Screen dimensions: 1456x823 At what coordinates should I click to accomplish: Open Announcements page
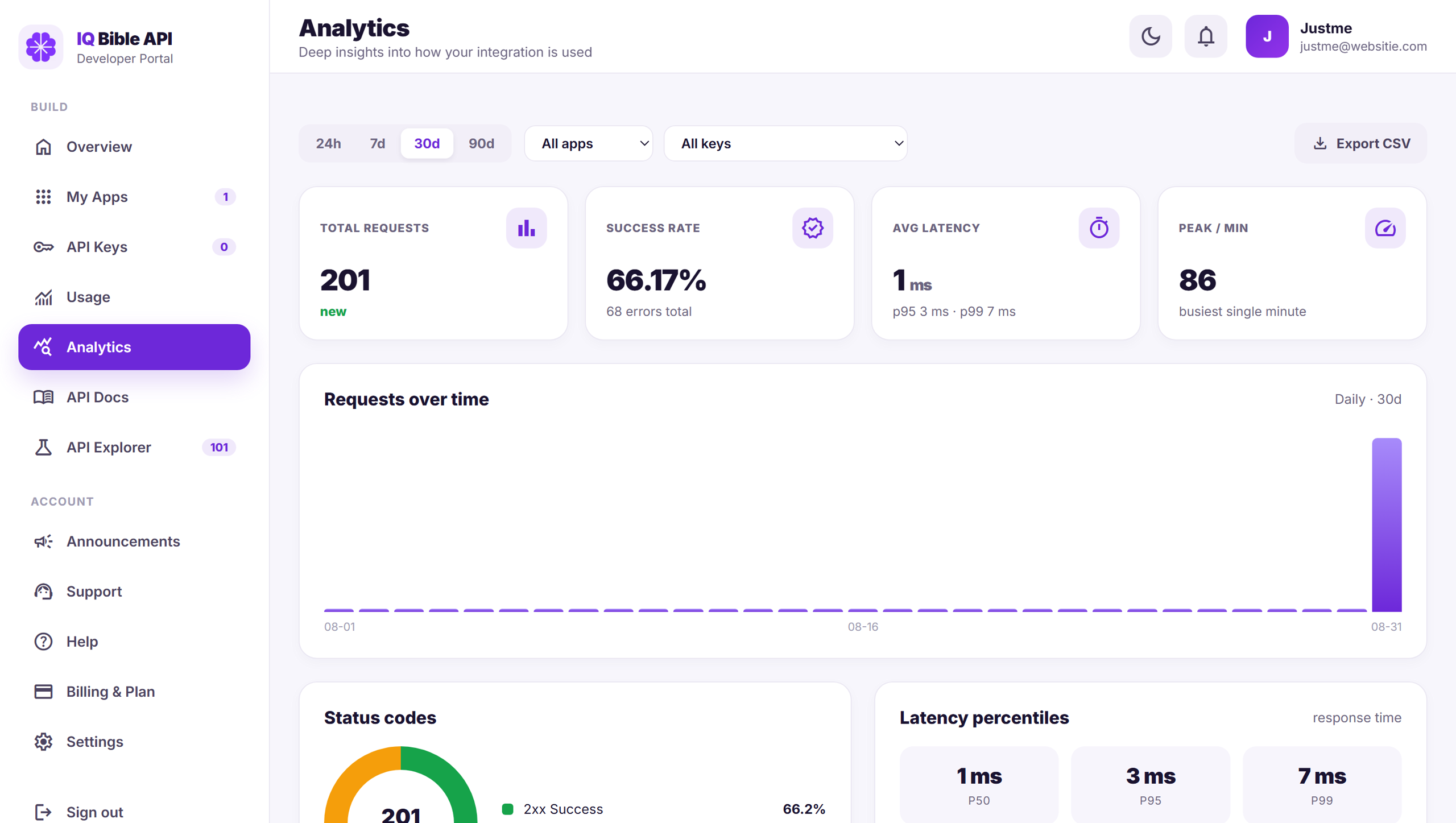pyautogui.click(x=134, y=541)
